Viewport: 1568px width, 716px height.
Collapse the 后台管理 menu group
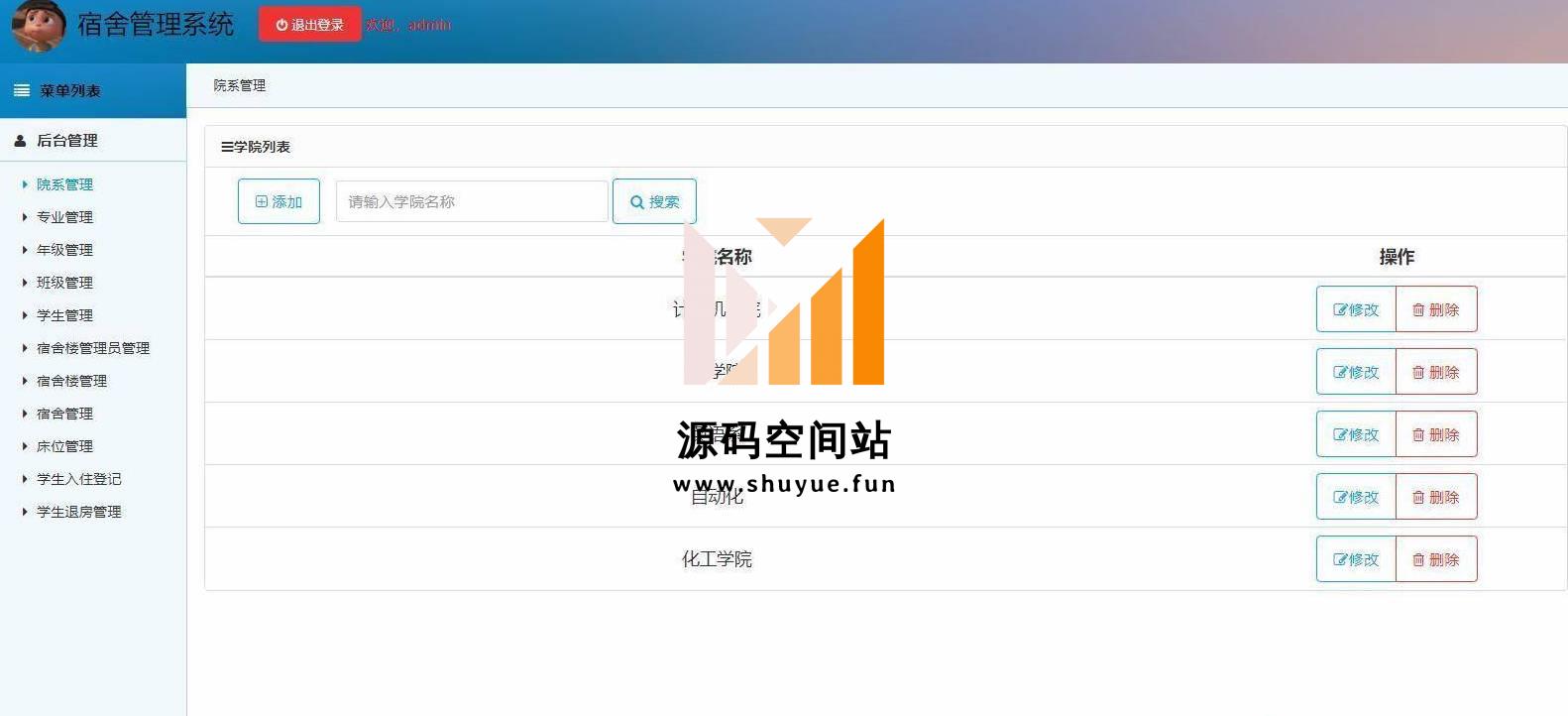[x=93, y=140]
